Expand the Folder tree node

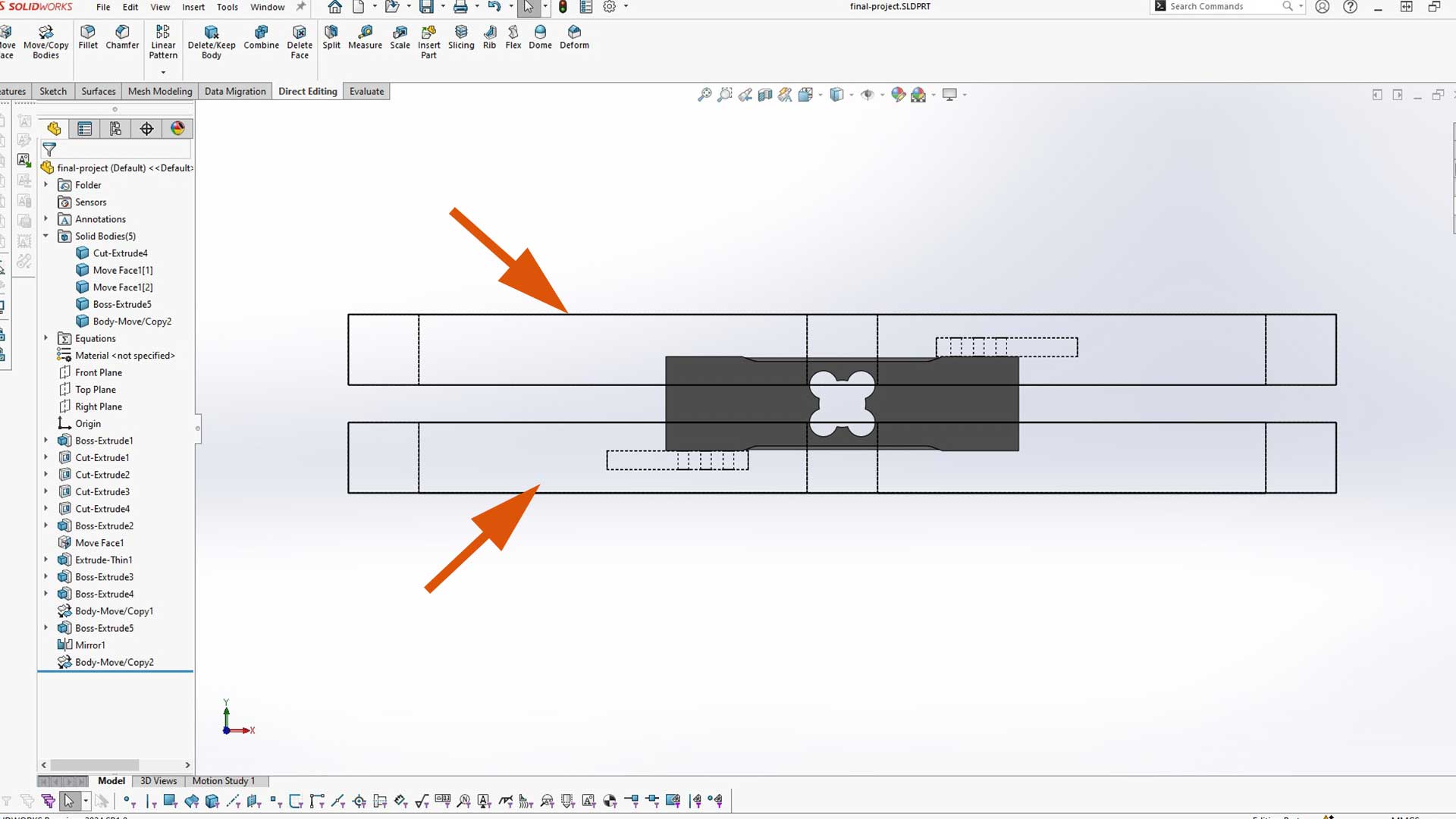45,185
